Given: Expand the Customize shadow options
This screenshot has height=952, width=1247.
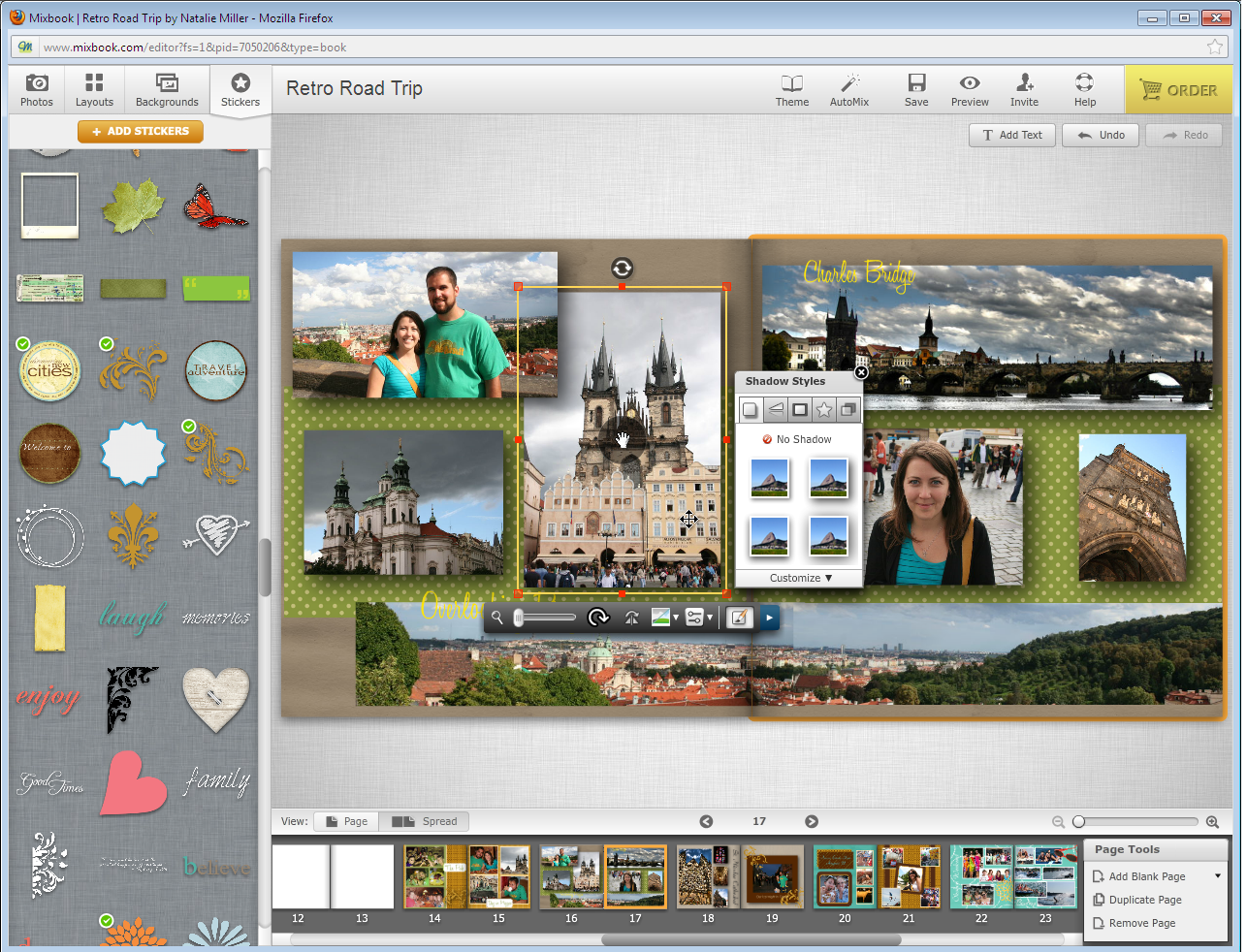Looking at the screenshot, I should click(799, 578).
